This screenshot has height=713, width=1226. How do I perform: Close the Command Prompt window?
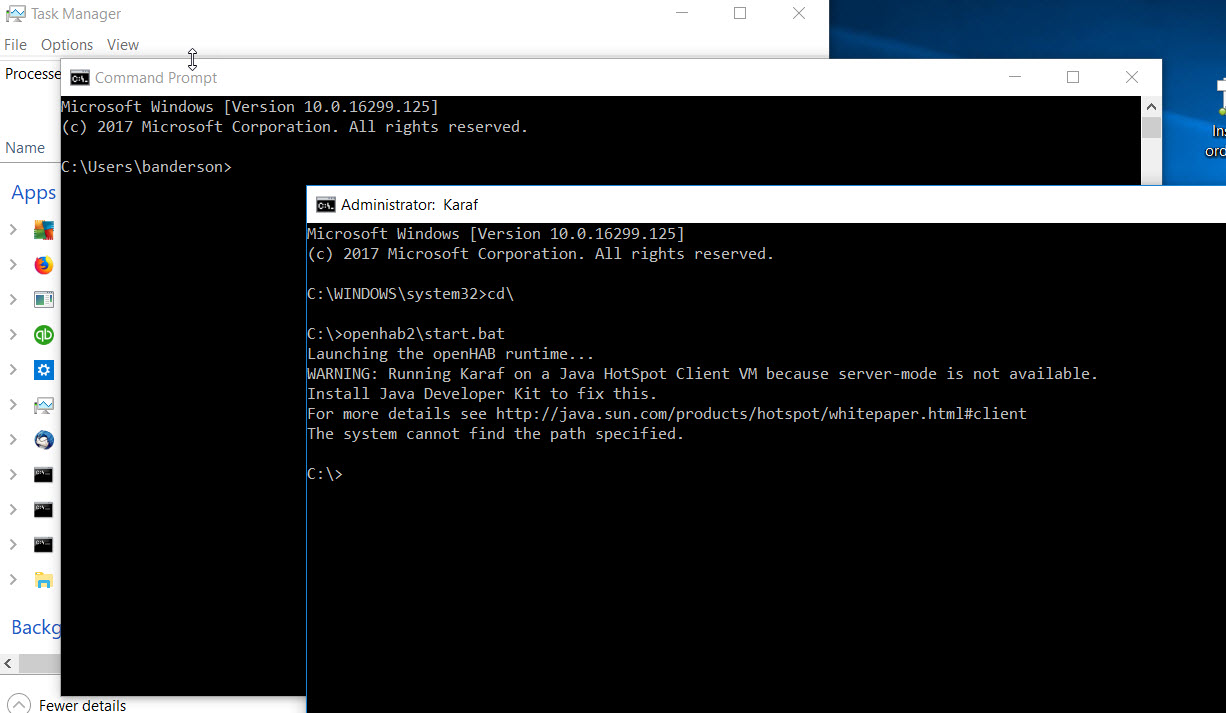click(x=1132, y=77)
